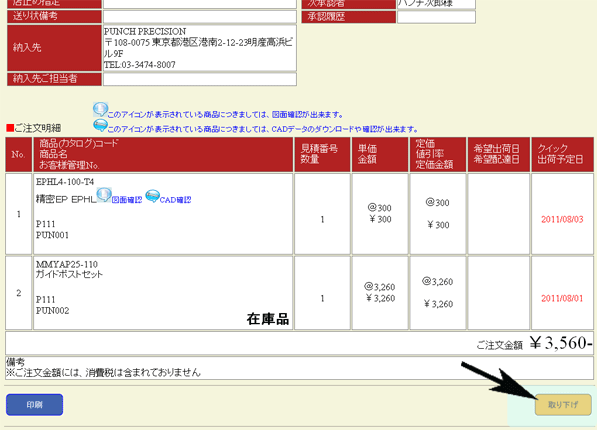Click the 印刷 print button
597x430 pixels.
point(35,404)
